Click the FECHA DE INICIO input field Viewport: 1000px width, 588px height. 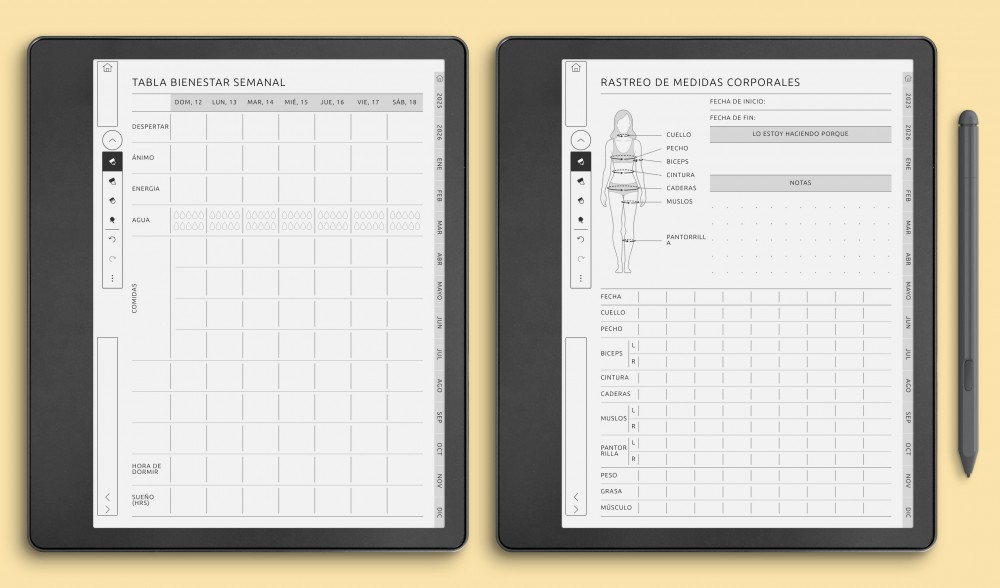tap(800, 104)
